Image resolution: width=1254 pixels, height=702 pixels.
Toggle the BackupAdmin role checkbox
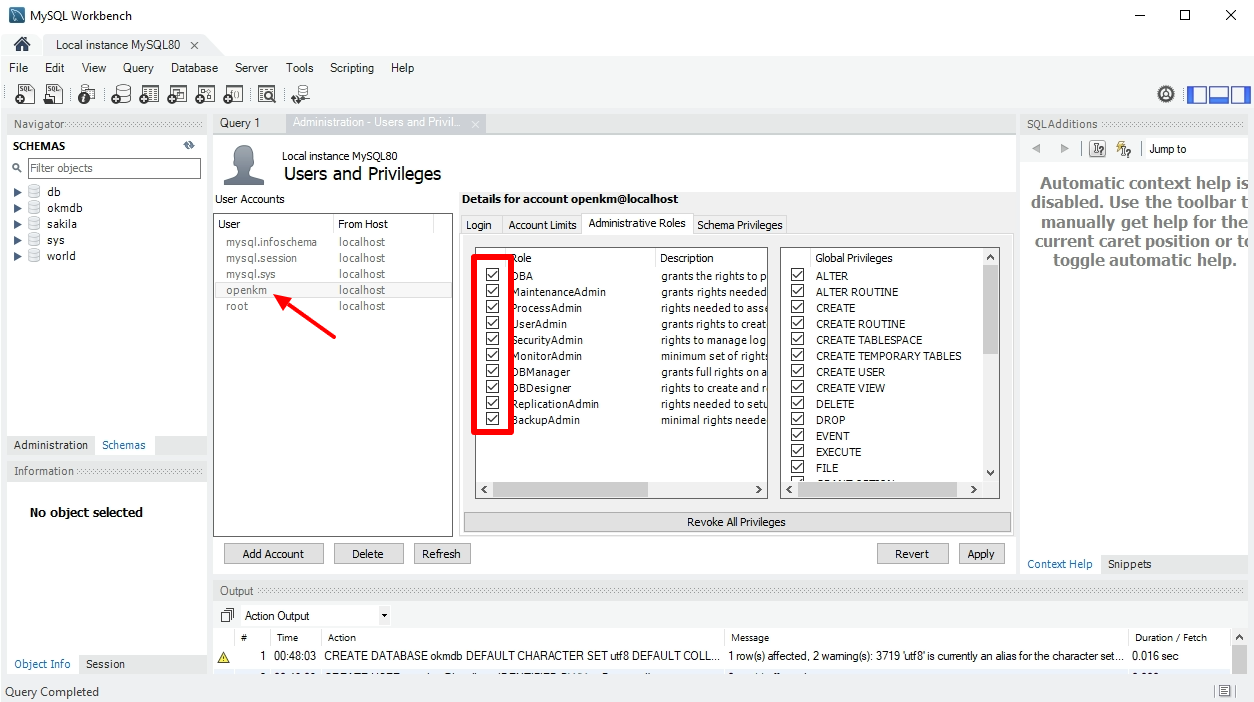click(492, 419)
